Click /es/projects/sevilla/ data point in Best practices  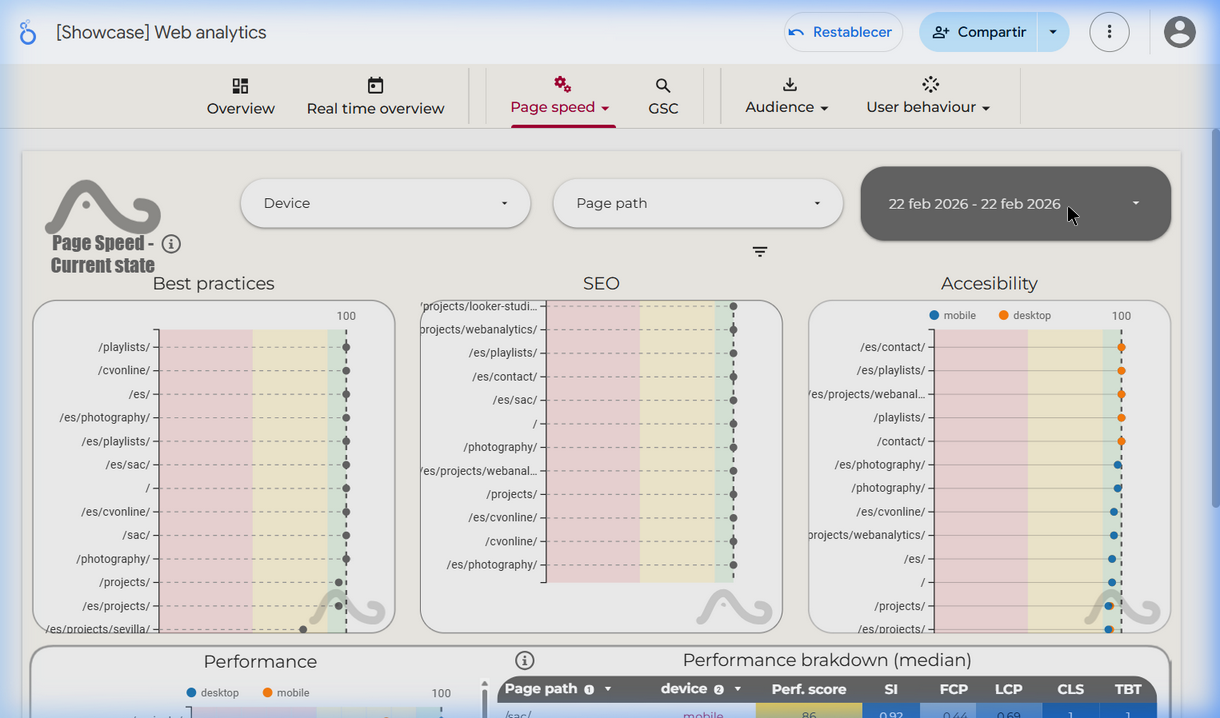click(x=303, y=629)
